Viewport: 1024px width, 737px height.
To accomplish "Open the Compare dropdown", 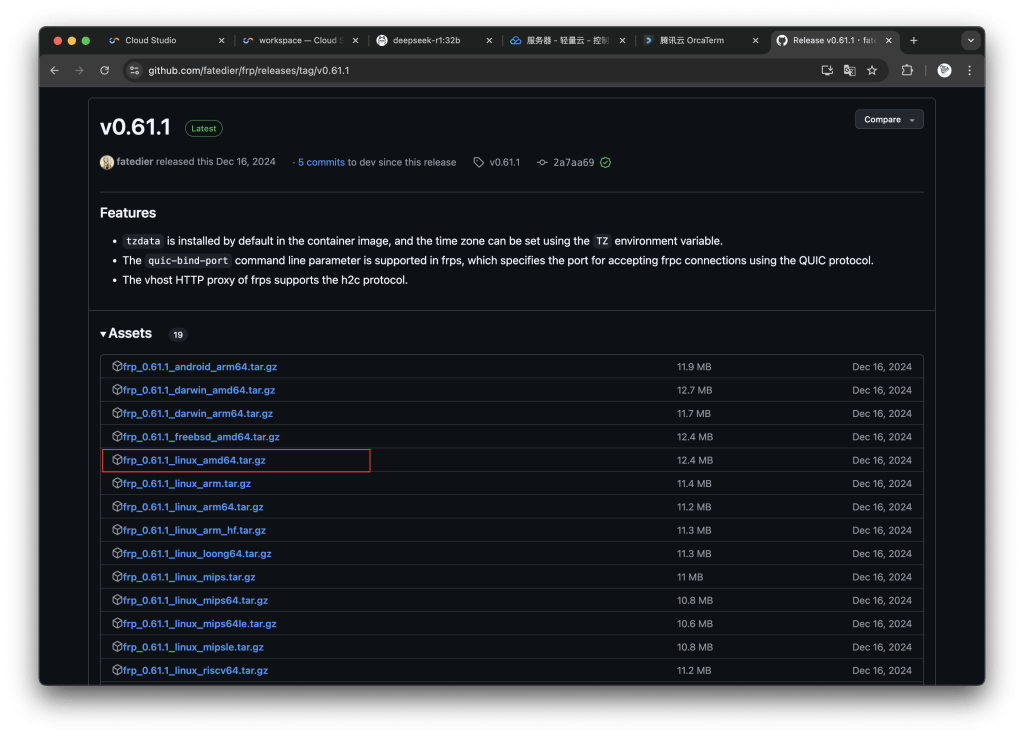I will 889,119.
